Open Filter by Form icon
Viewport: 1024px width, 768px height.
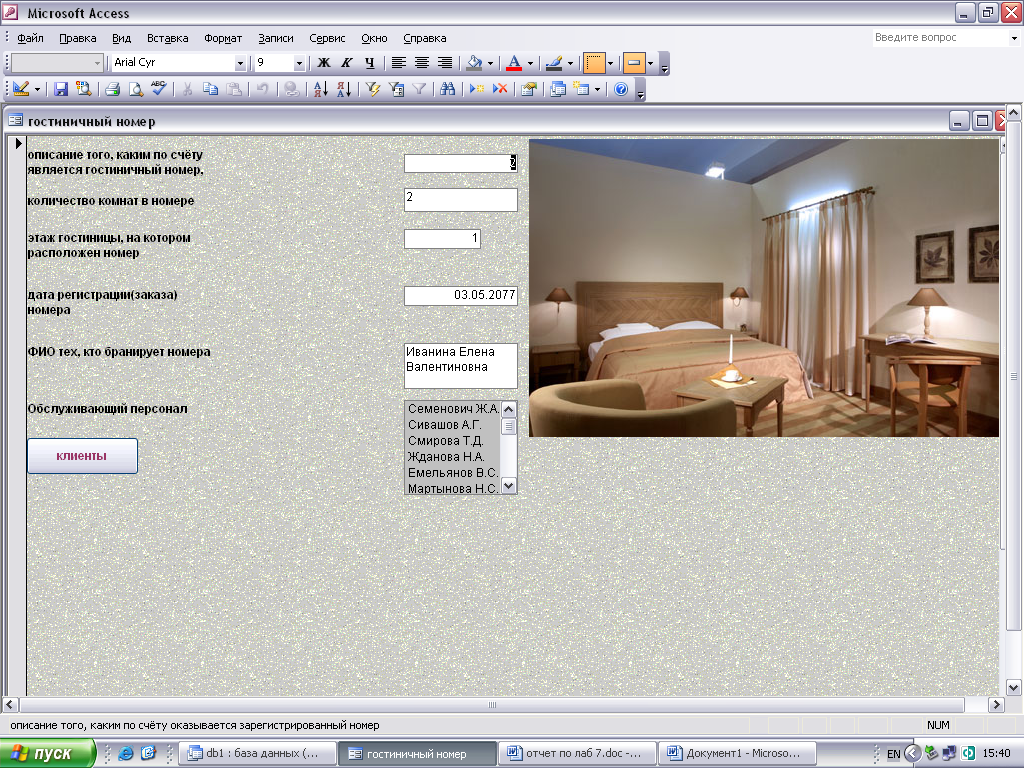pyautogui.click(x=396, y=89)
